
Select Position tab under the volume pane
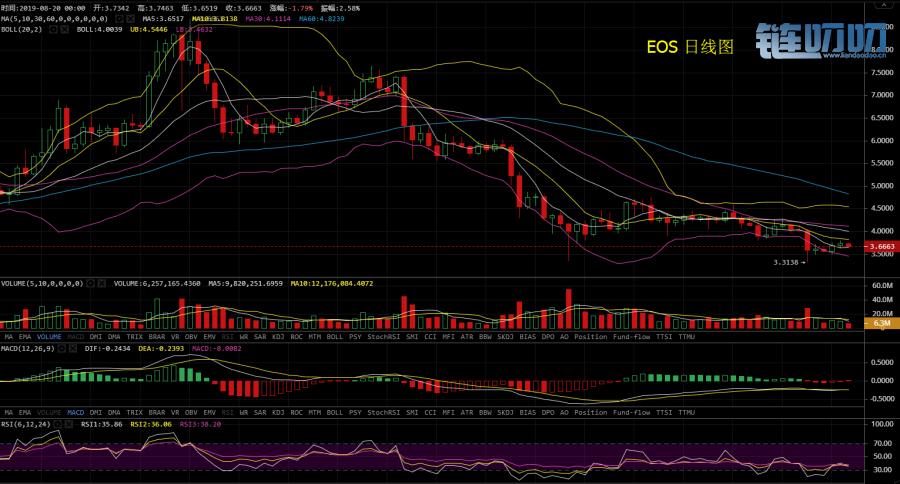[x=591, y=337]
